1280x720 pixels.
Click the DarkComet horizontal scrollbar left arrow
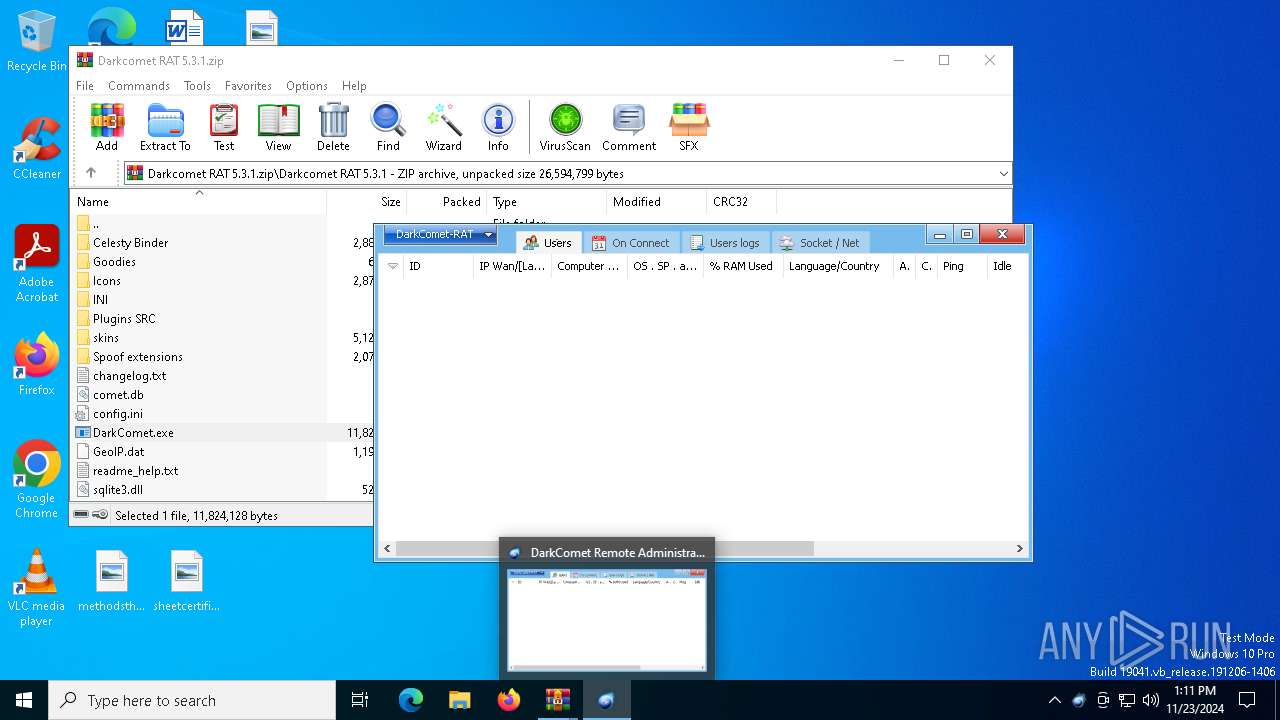point(387,549)
